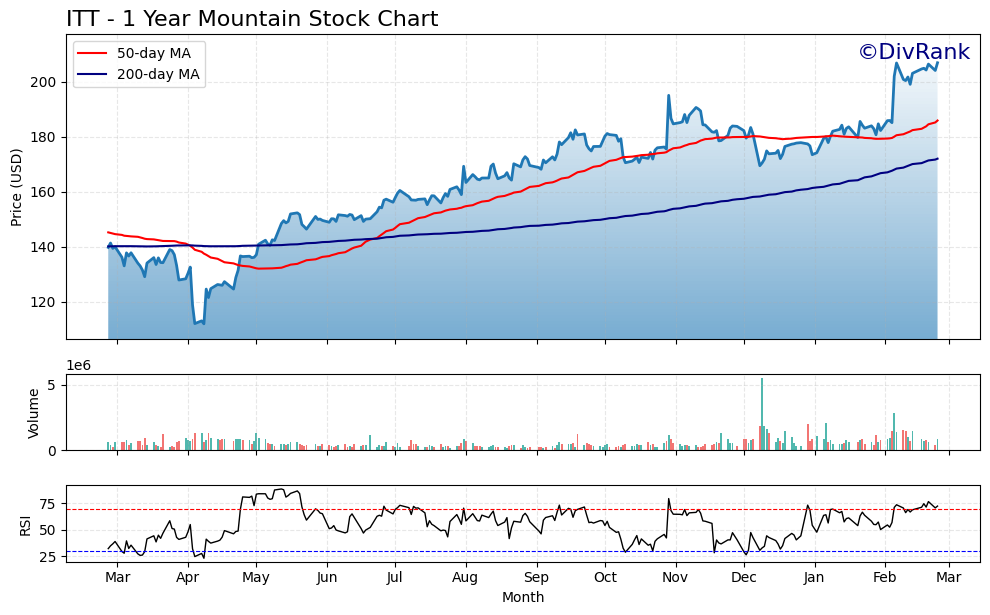990x615 pixels.
Task: Select the Nov month axis label
Action: pyautogui.click(x=677, y=577)
